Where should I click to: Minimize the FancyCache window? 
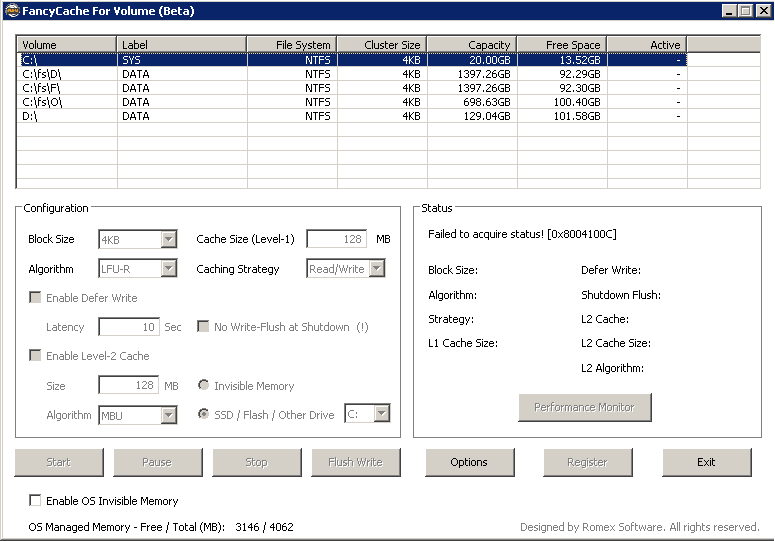click(x=729, y=10)
